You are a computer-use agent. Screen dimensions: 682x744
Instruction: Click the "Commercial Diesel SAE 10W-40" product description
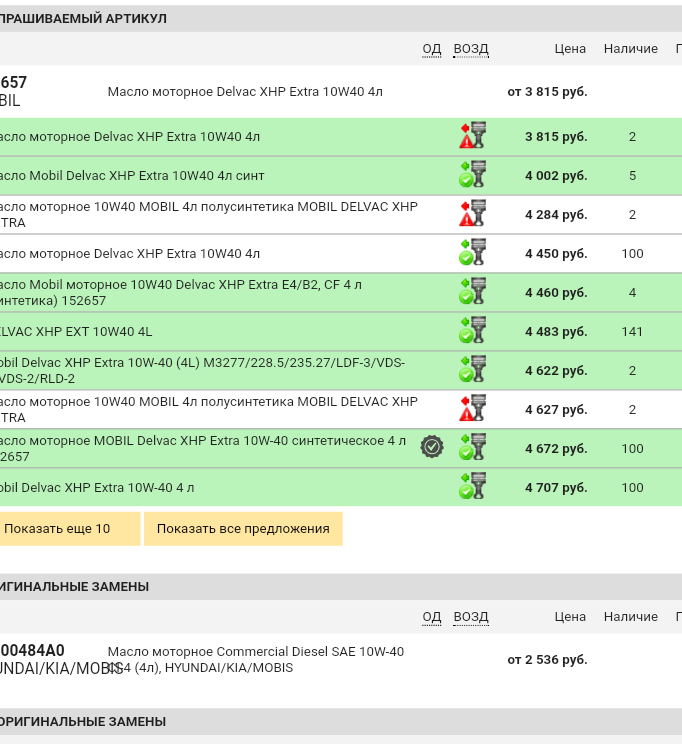256,660
